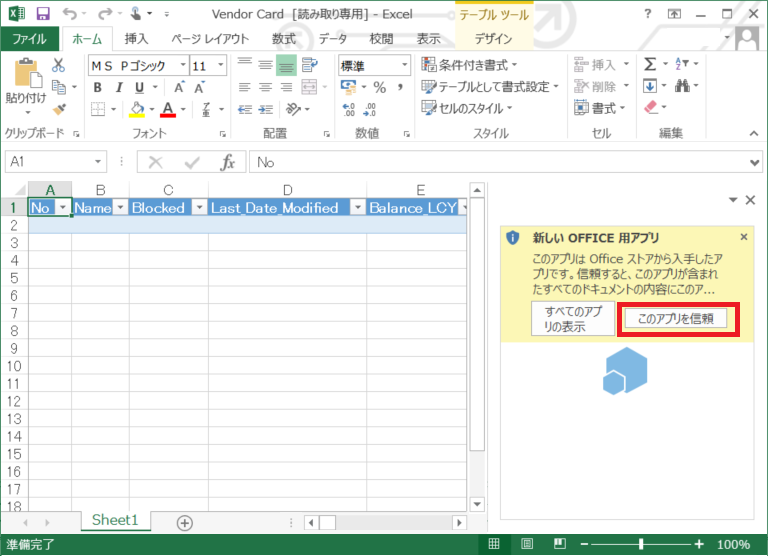Screen dimensions: 768x556
Task: Apply percent style
Action: tap(380, 87)
